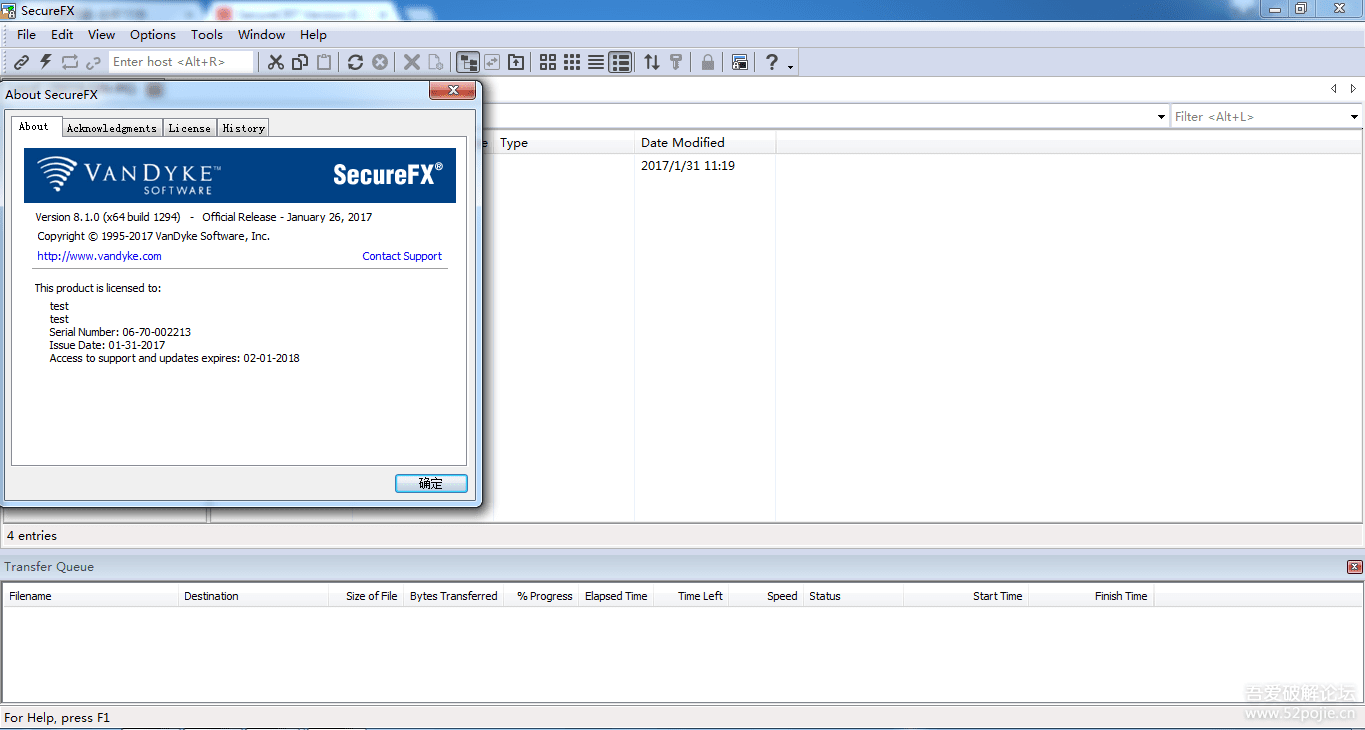This screenshot has width=1365, height=730.
Task: Click the Status column header
Action: click(853, 596)
